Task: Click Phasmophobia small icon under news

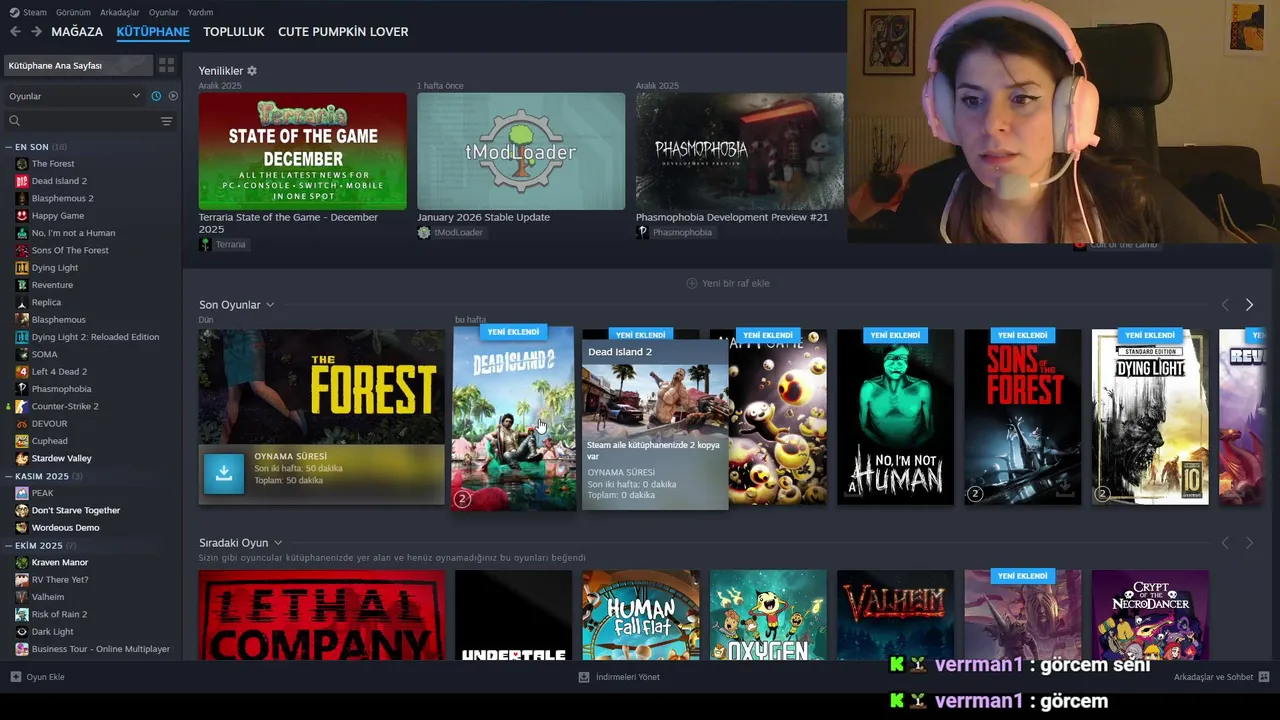Action: point(642,232)
